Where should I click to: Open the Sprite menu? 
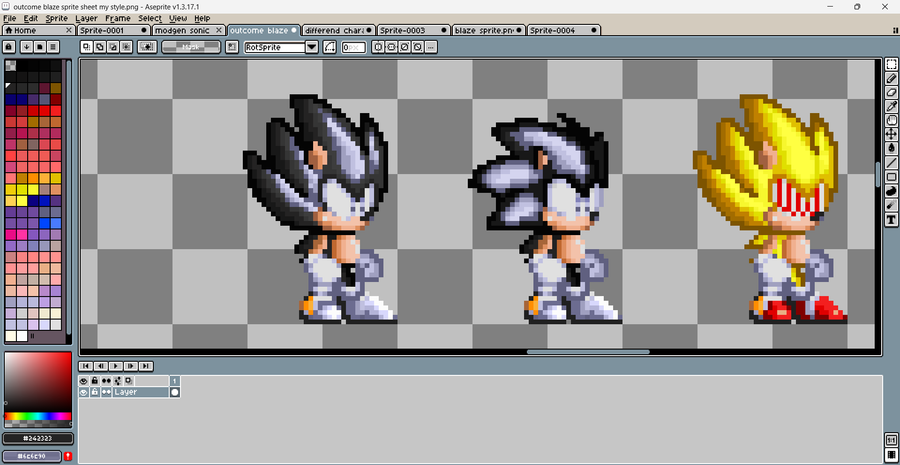pyautogui.click(x=57, y=18)
